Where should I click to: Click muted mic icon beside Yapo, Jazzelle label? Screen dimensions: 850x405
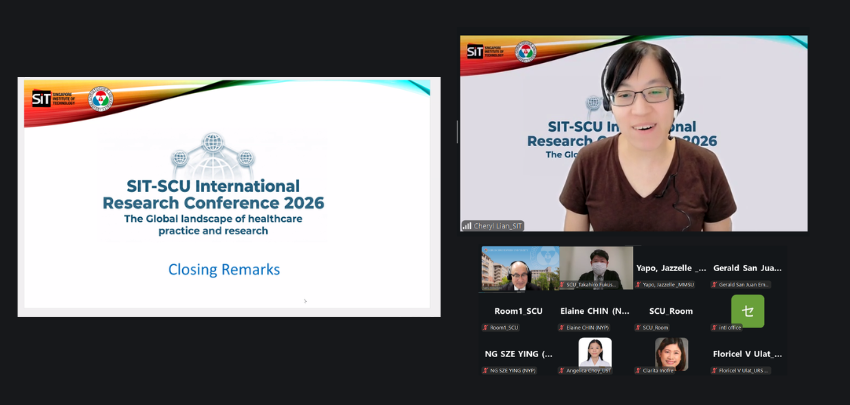[x=639, y=285]
